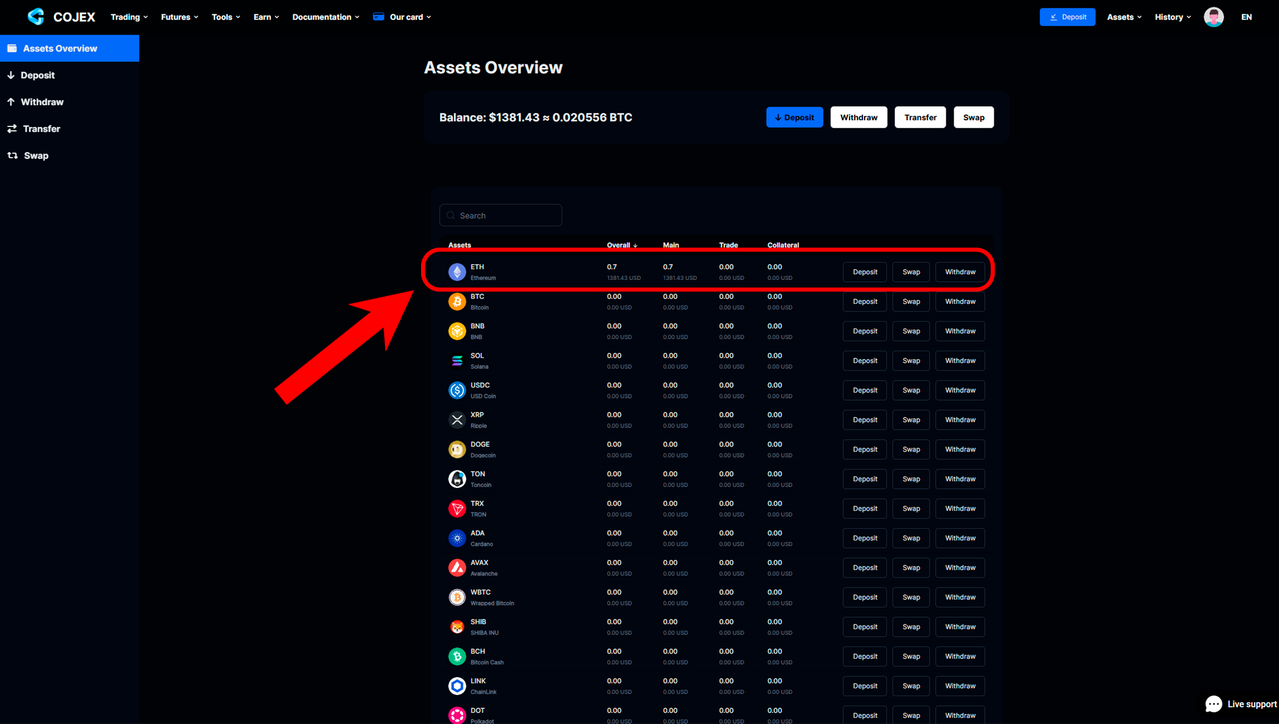
Task: Click the TRON coin icon
Action: pyautogui.click(x=457, y=508)
